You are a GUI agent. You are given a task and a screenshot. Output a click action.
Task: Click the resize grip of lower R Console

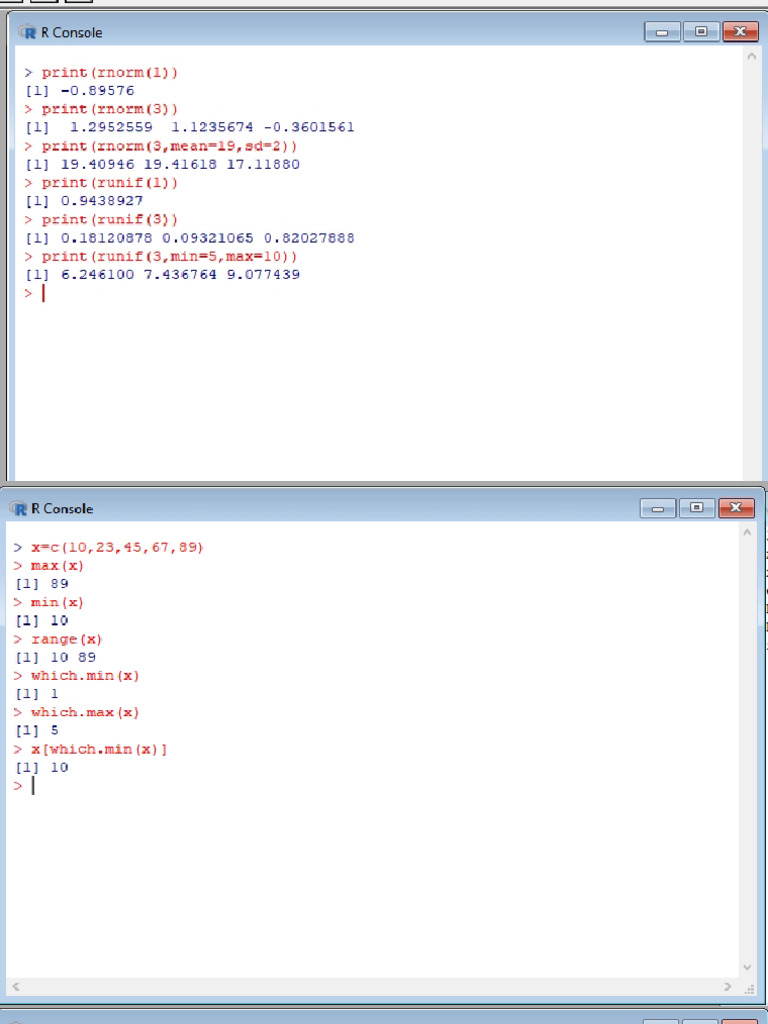click(748, 989)
